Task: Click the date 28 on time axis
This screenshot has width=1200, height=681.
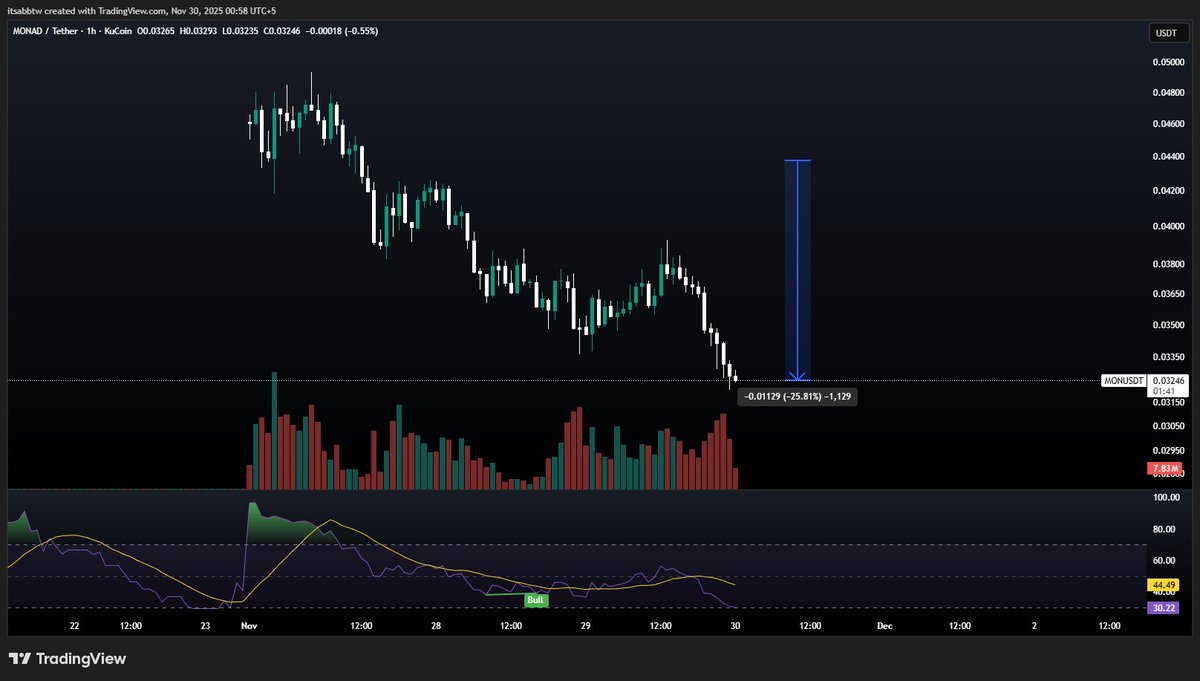Action: [436, 626]
